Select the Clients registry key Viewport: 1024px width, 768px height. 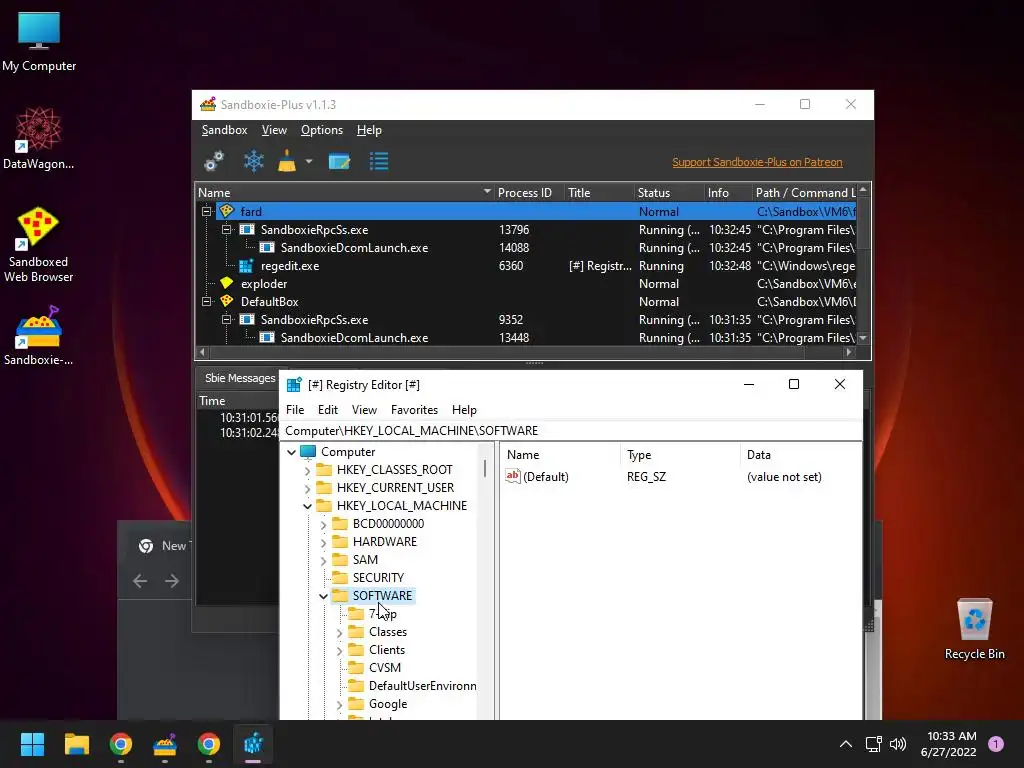[x=387, y=650]
